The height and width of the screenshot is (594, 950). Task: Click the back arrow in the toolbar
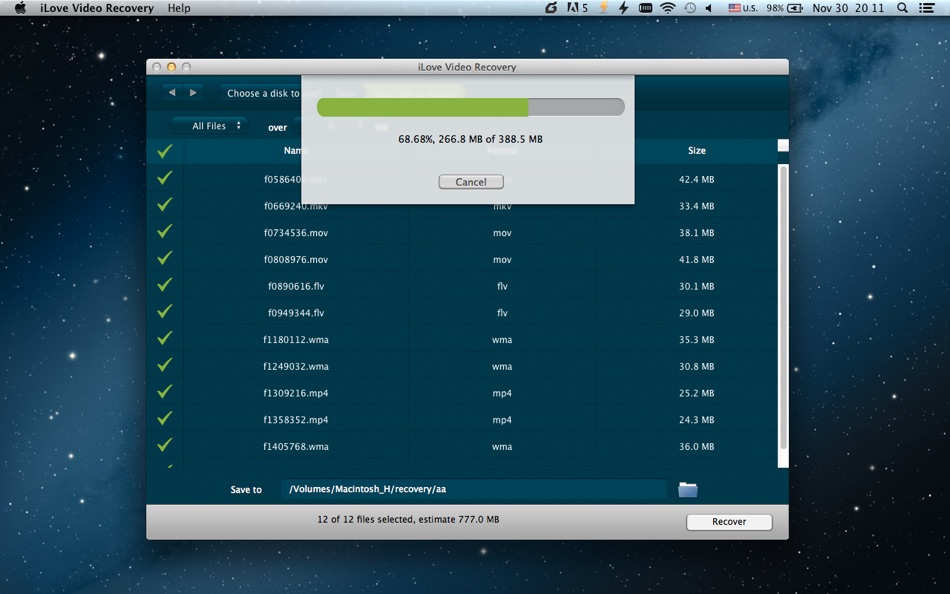click(172, 93)
